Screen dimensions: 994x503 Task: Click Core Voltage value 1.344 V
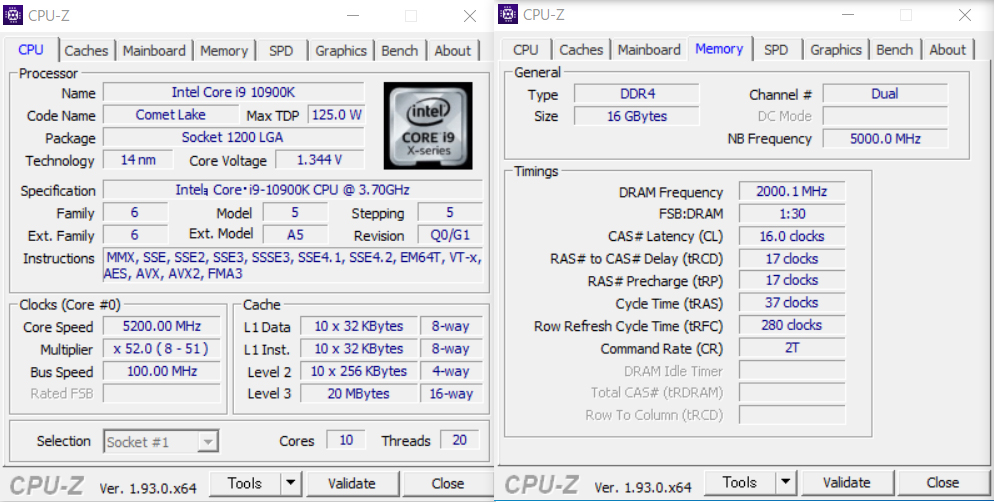click(320, 160)
